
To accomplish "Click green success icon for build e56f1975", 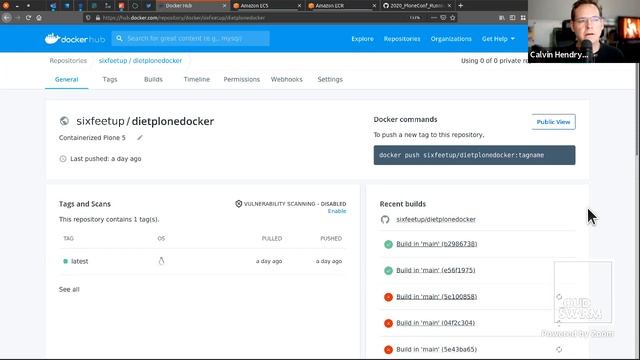I will [x=388, y=271].
